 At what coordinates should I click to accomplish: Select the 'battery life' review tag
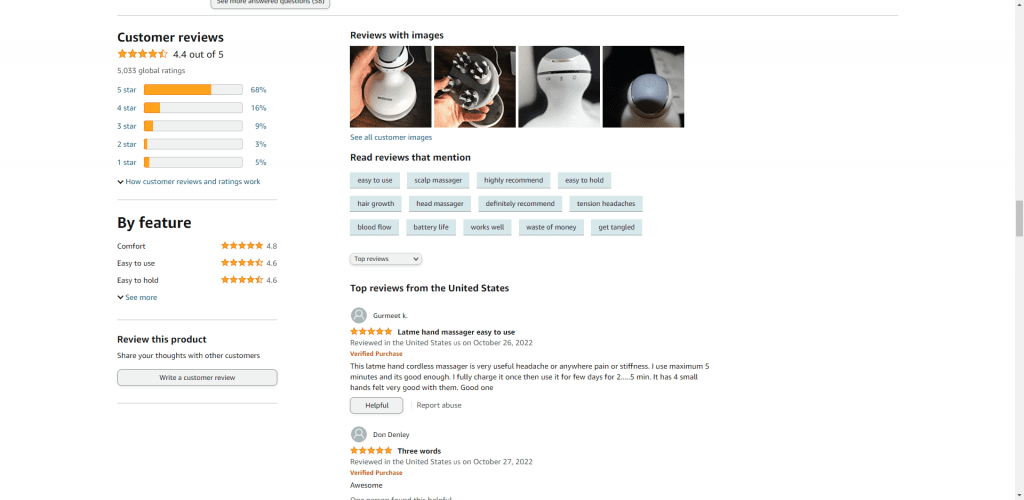(x=431, y=227)
